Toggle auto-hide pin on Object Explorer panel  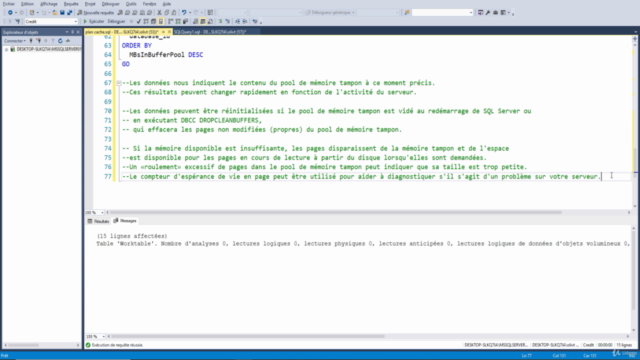coord(73,32)
